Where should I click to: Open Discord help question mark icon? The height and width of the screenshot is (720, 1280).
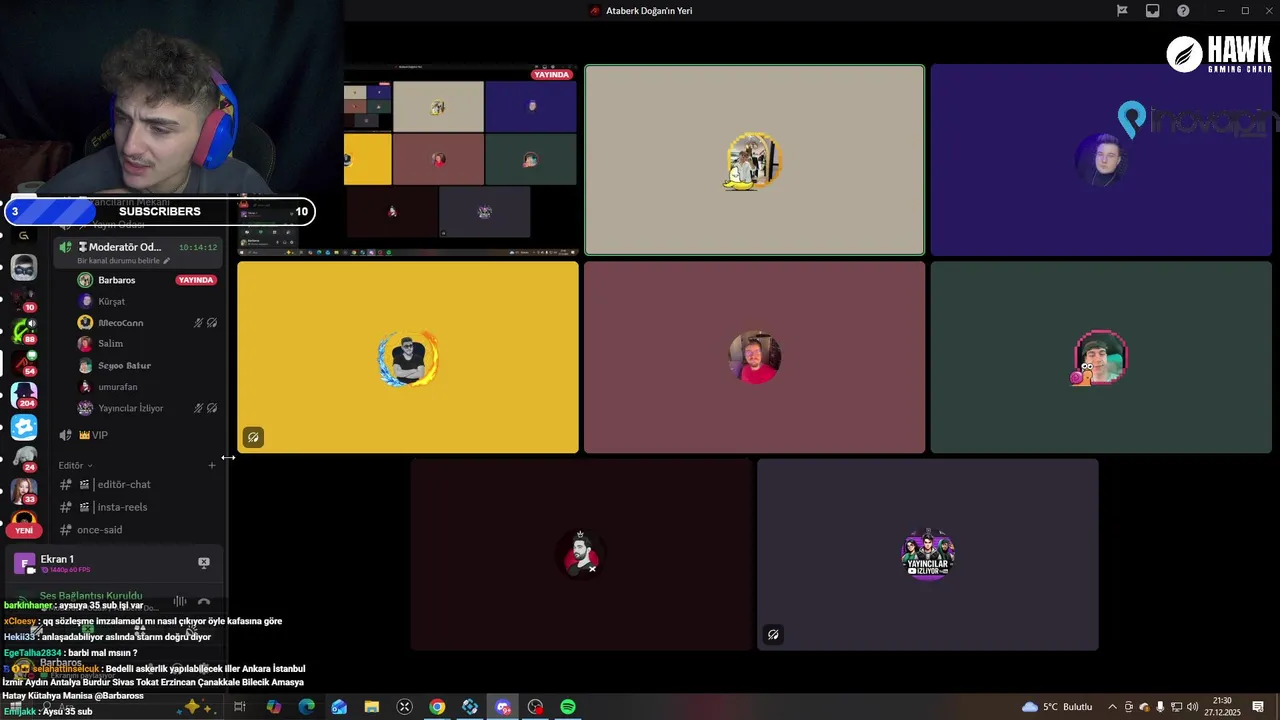tap(1184, 11)
